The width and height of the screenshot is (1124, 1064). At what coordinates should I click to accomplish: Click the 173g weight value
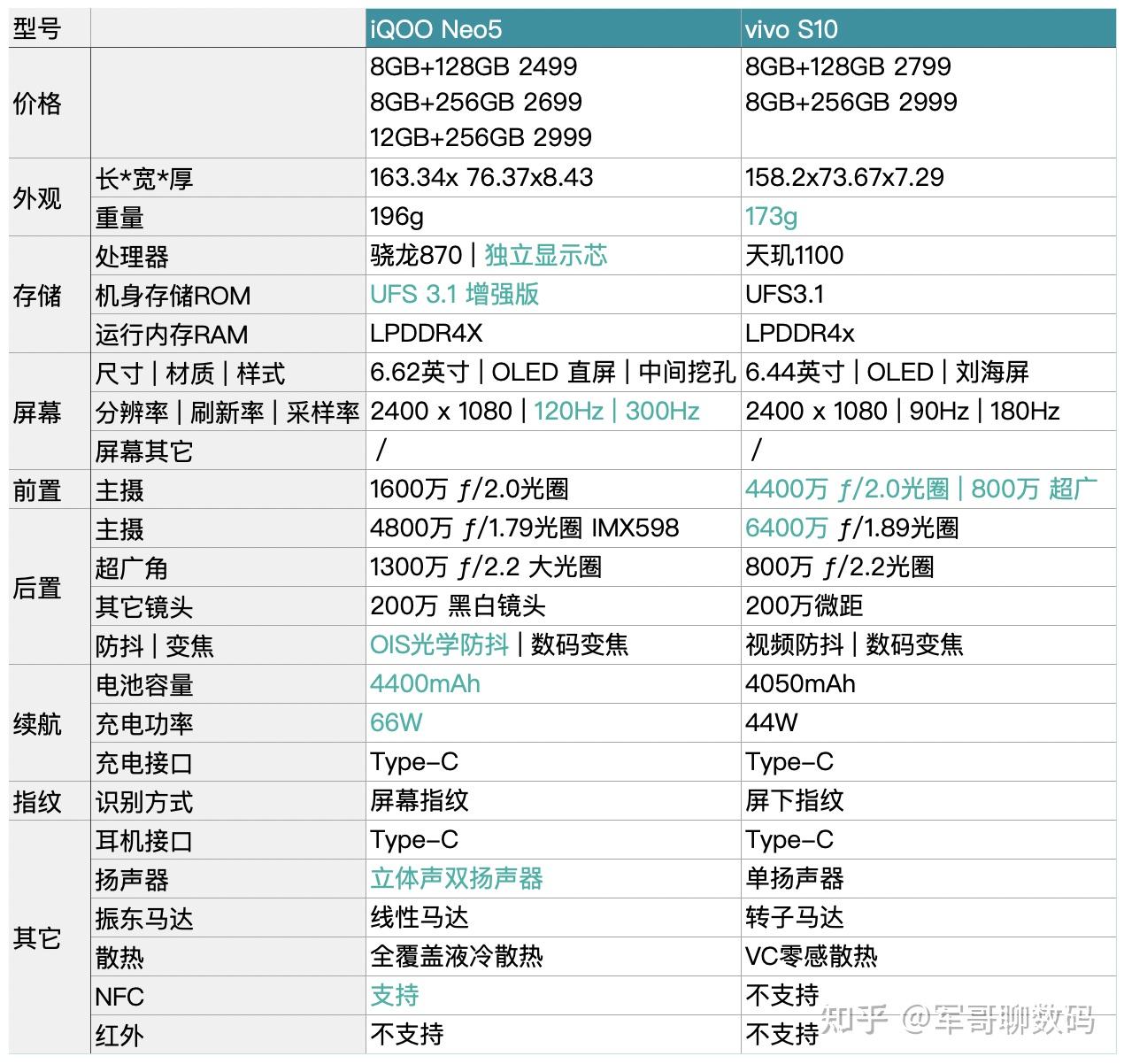[x=770, y=214]
